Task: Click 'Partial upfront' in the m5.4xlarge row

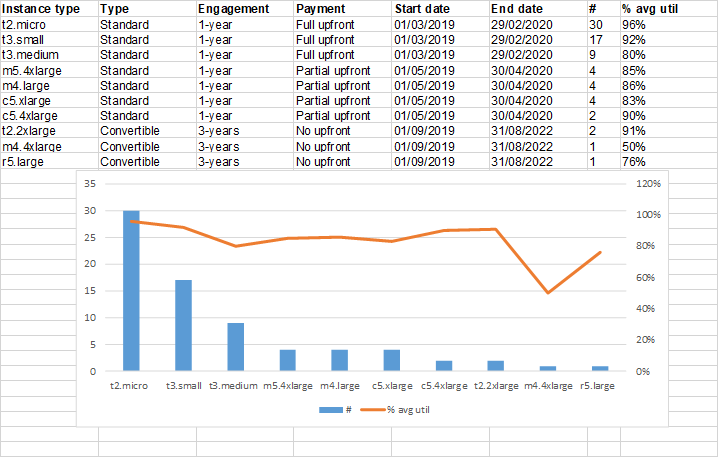Action: [343, 71]
